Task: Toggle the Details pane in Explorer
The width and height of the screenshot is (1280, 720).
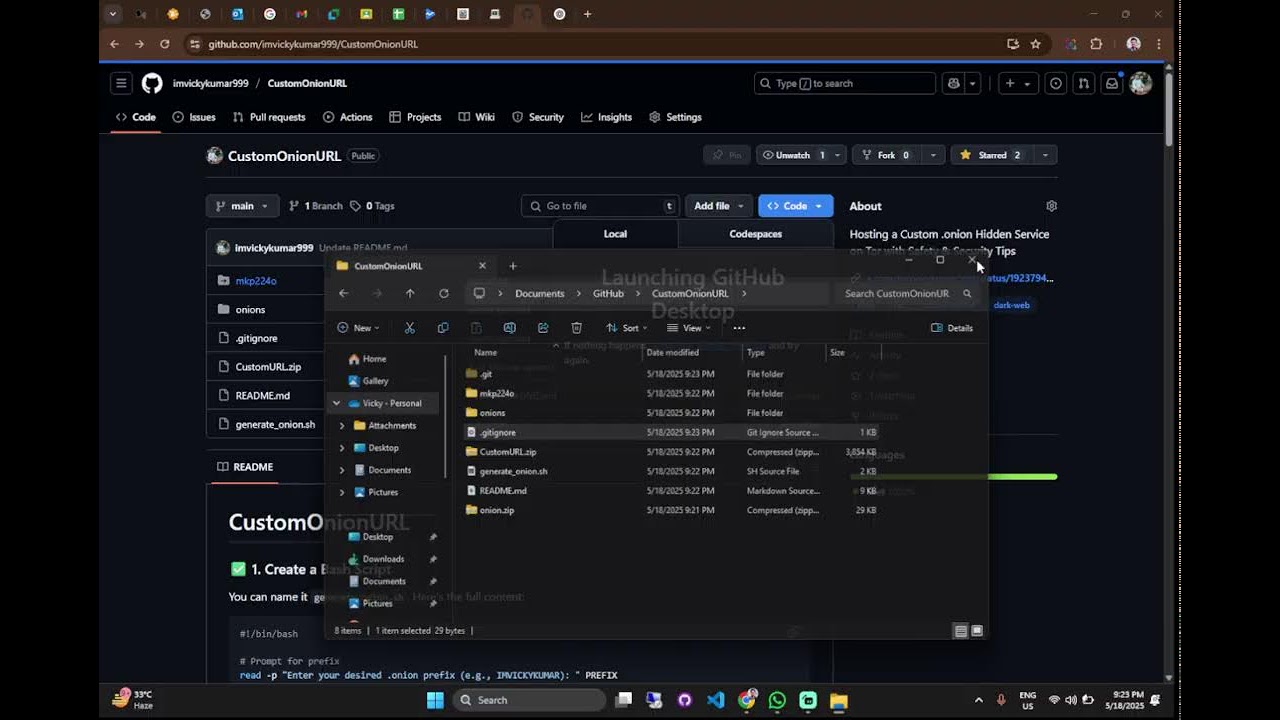Action: click(952, 328)
